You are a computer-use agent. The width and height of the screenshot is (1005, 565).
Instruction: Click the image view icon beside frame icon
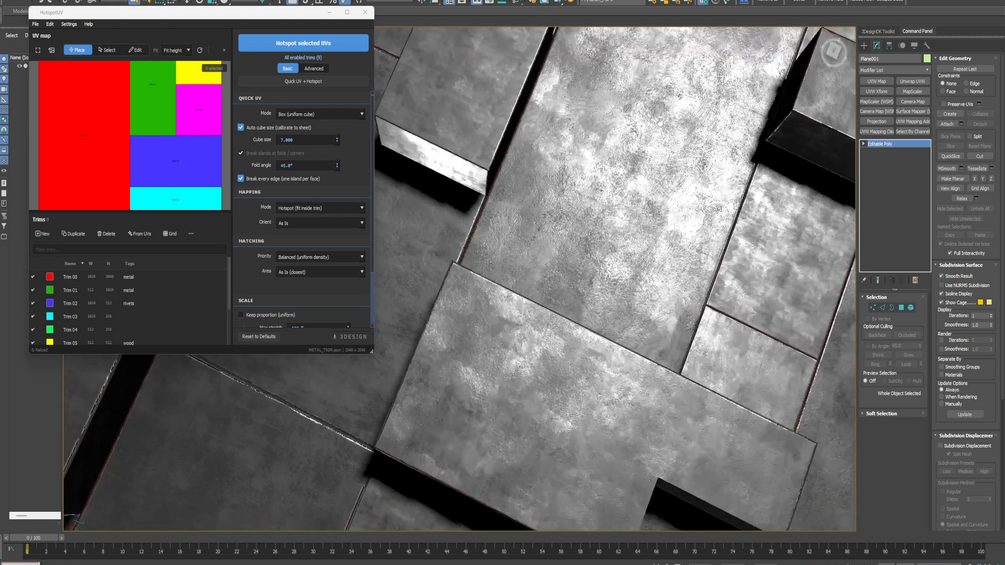coord(52,50)
